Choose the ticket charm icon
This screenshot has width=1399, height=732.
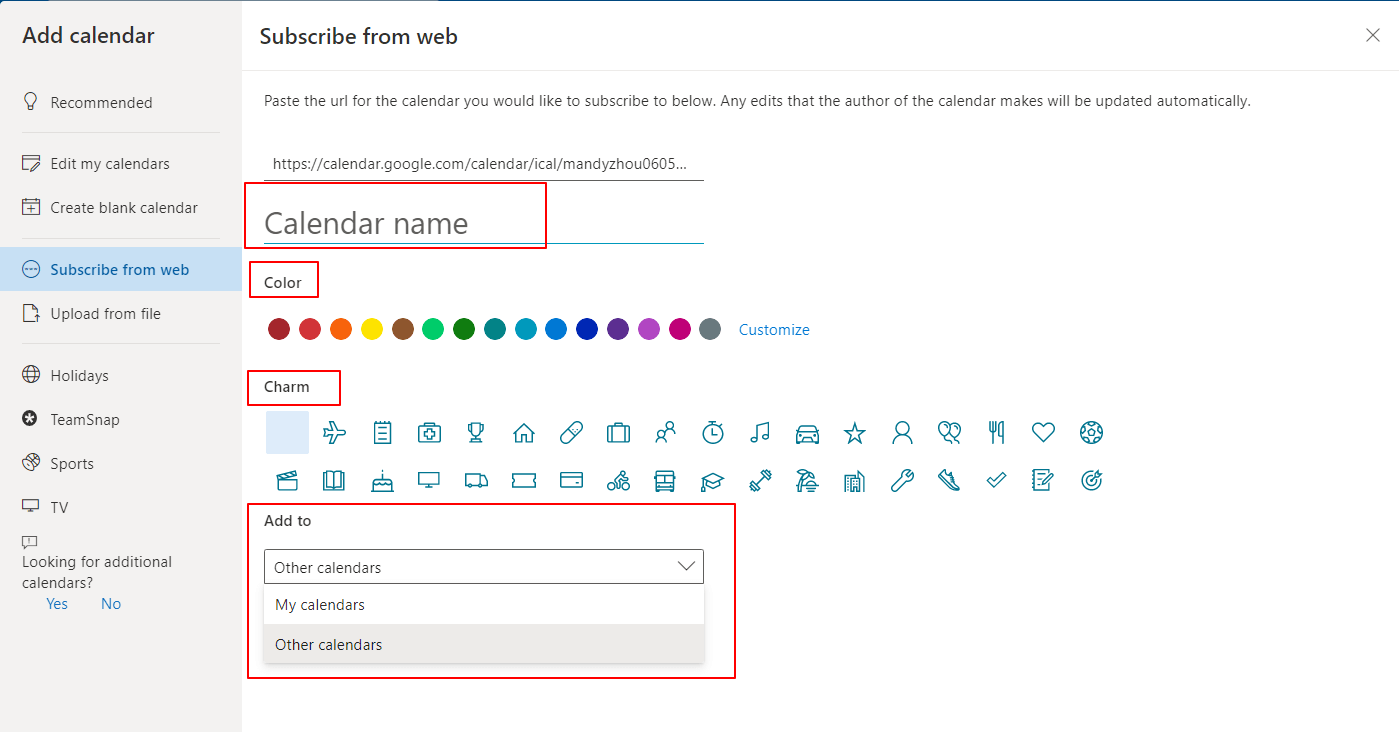click(524, 481)
